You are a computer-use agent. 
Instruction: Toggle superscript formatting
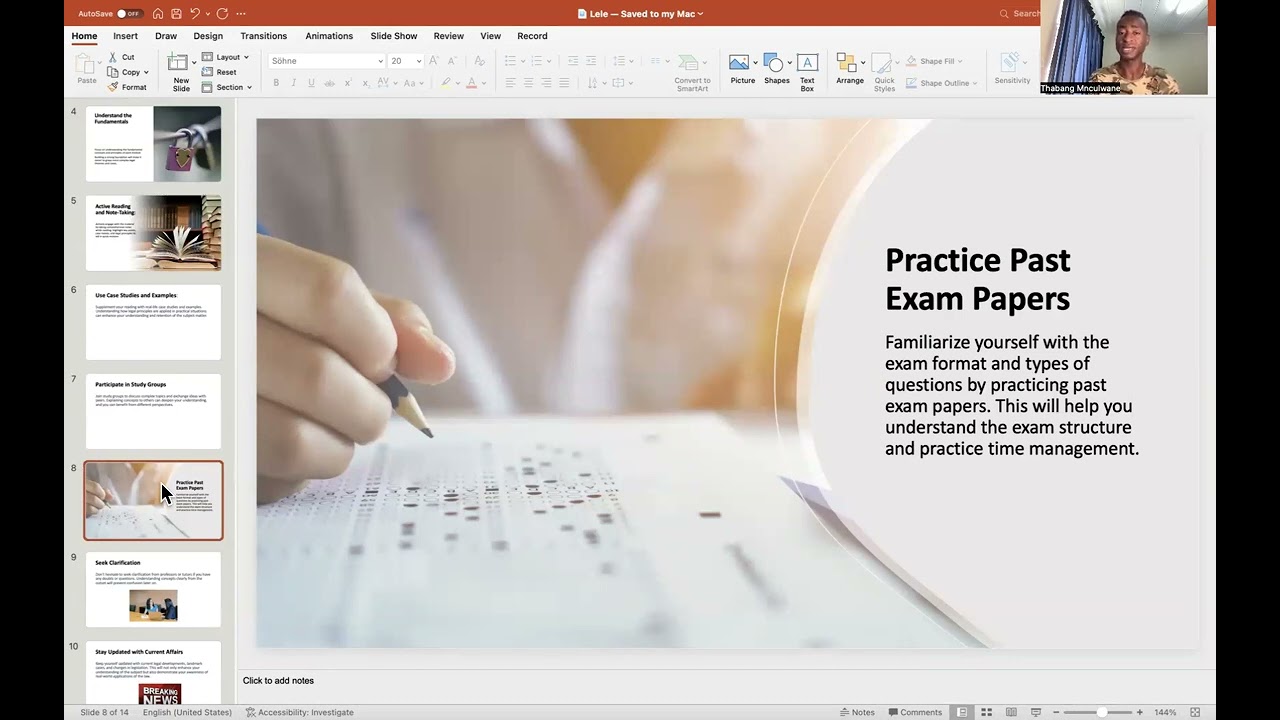point(349,83)
